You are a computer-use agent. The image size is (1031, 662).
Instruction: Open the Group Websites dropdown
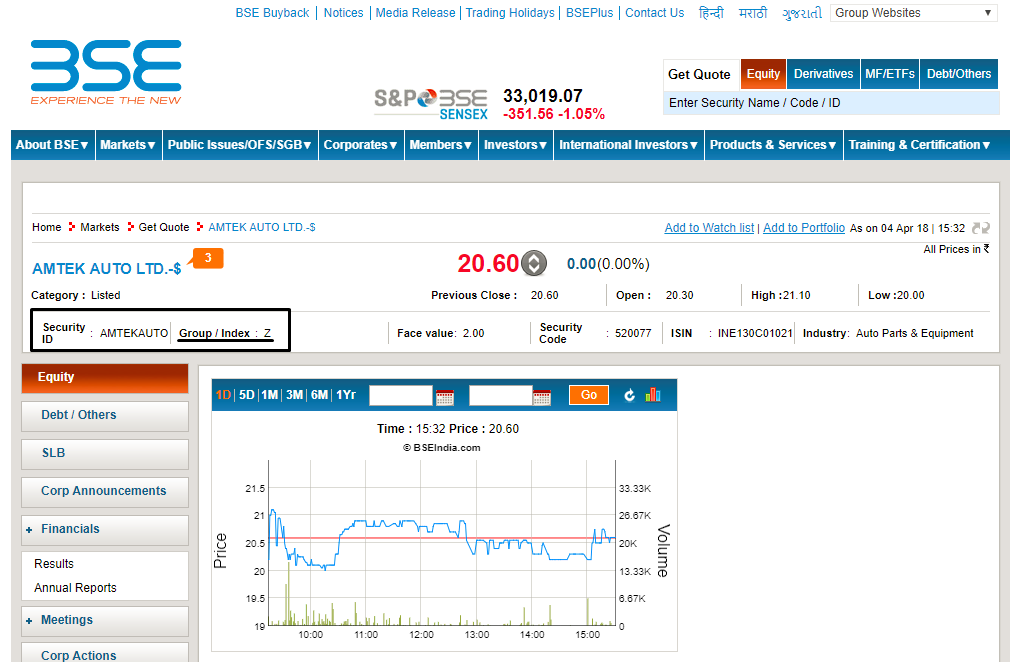click(x=913, y=13)
